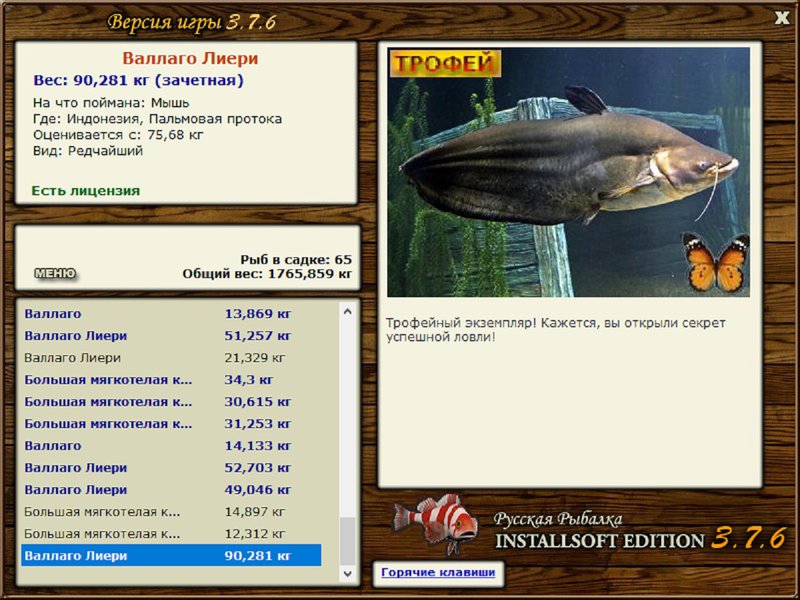Click the scroll down arrow of fish list
800x600 pixels.
point(347,573)
